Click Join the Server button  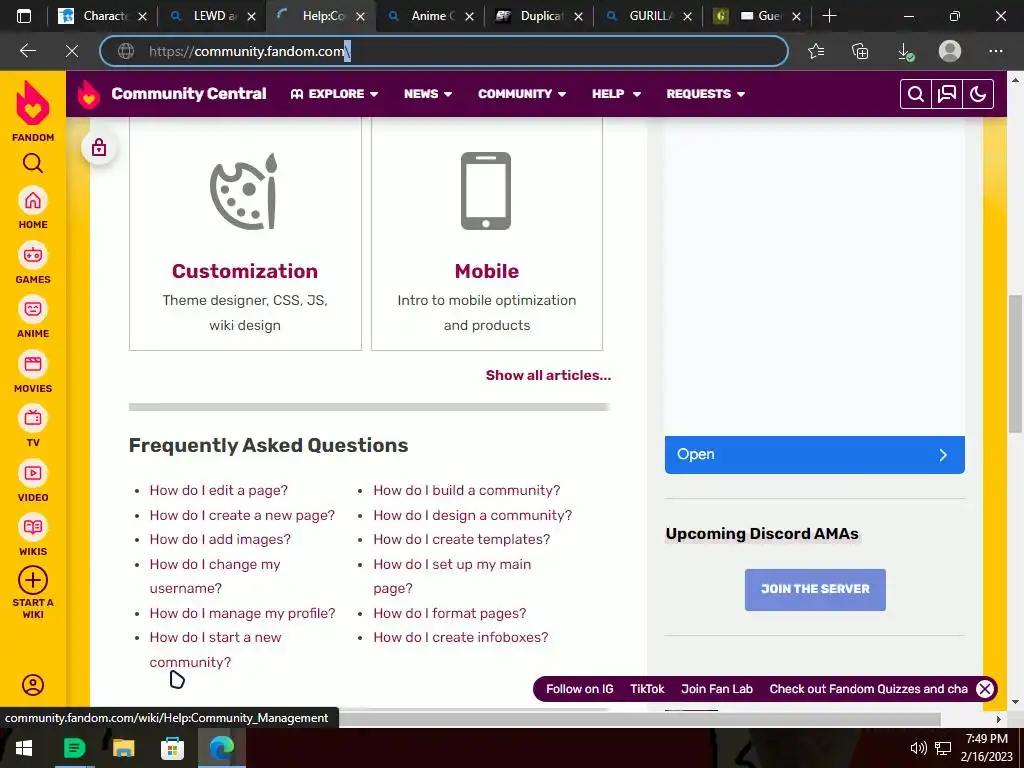(x=815, y=590)
